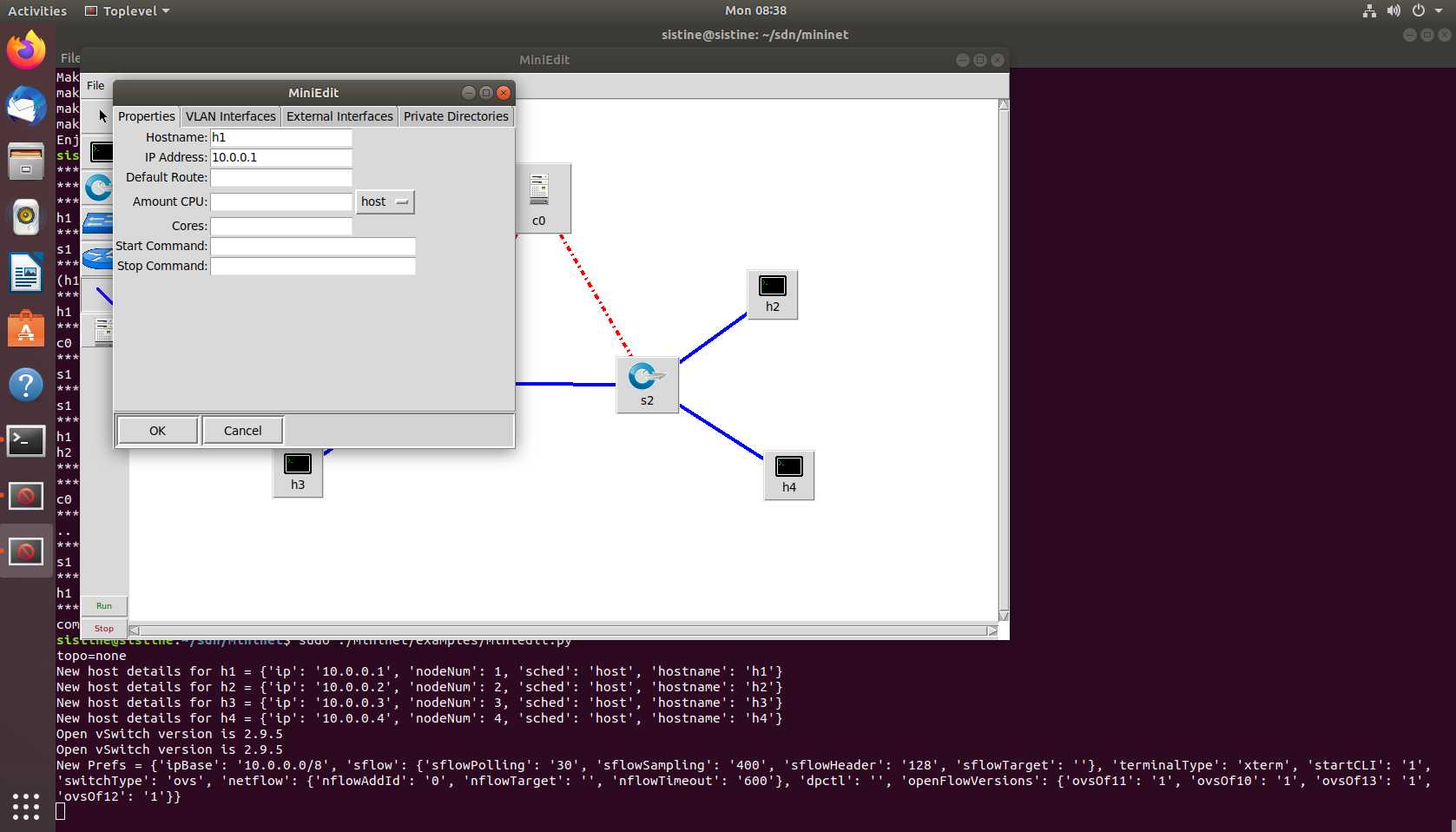The width and height of the screenshot is (1456, 832).
Task: Click the horizontal scrollbar's right arrow
Action: pos(992,631)
